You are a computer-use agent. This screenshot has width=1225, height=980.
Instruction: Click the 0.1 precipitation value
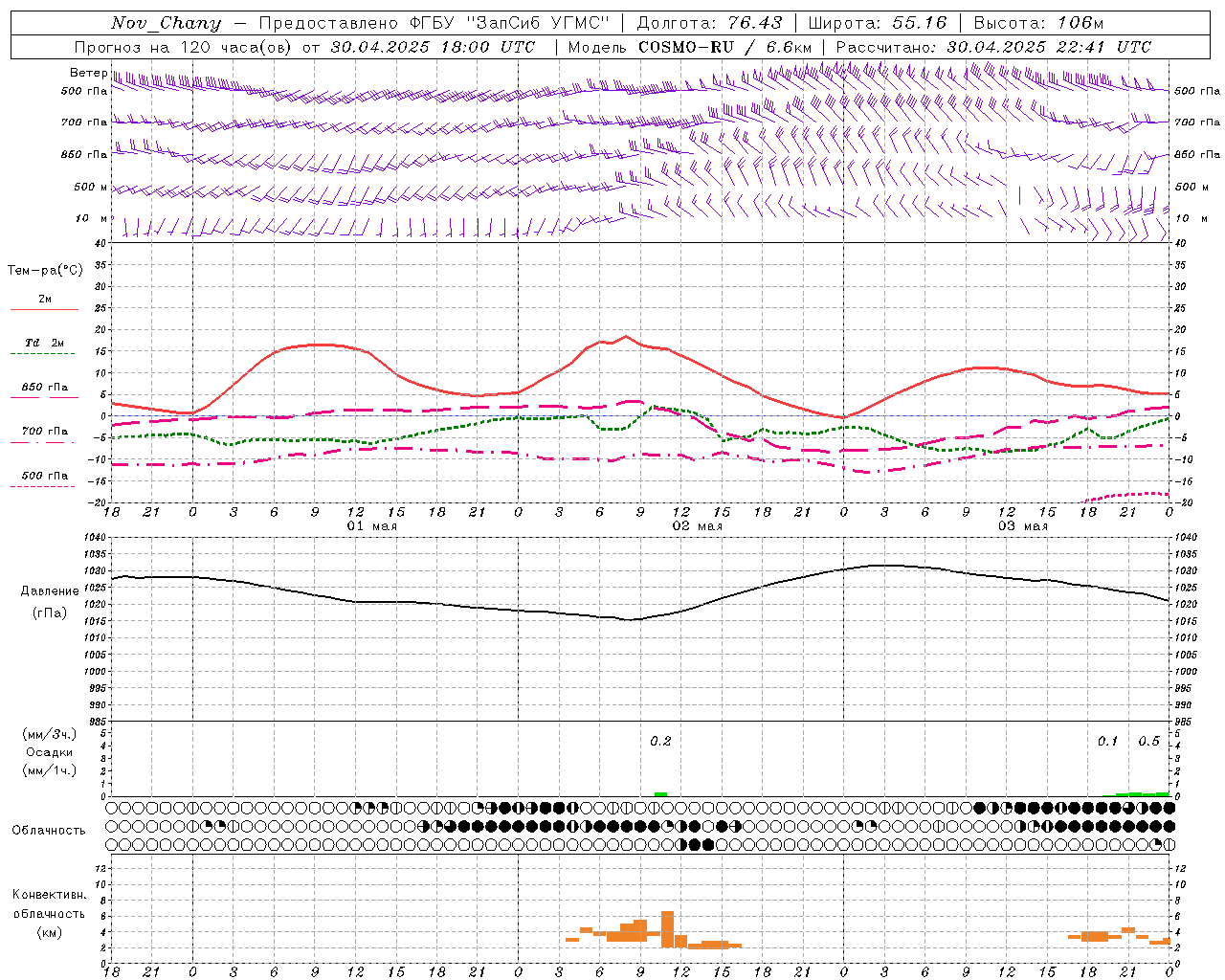1107,741
